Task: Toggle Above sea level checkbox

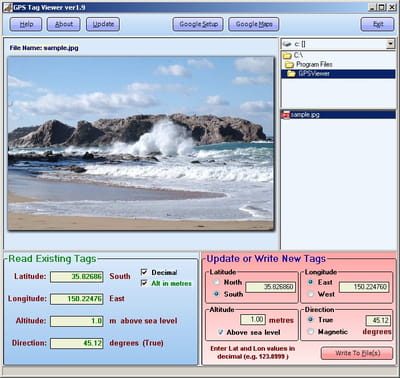Action: 220,332
